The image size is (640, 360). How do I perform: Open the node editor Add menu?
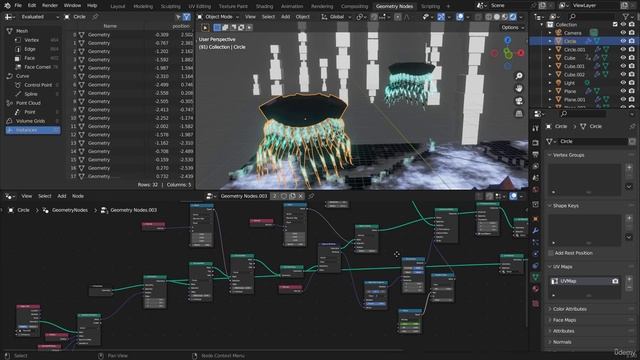click(62, 196)
